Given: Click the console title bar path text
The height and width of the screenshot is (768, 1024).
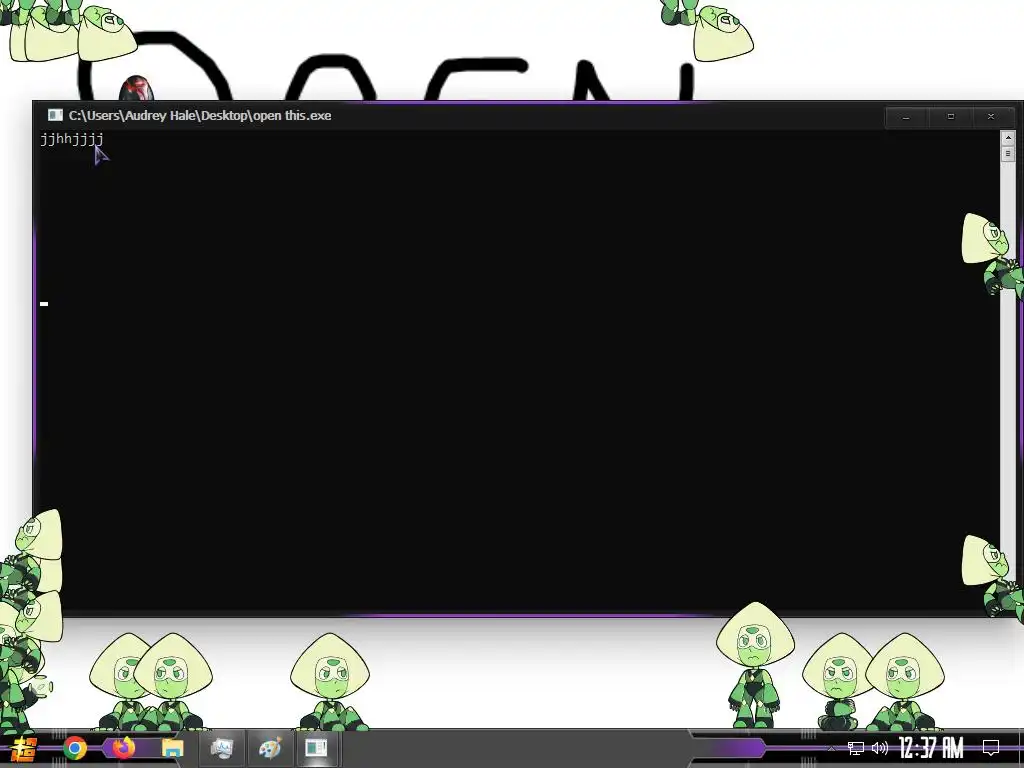Looking at the screenshot, I should 200,116.
